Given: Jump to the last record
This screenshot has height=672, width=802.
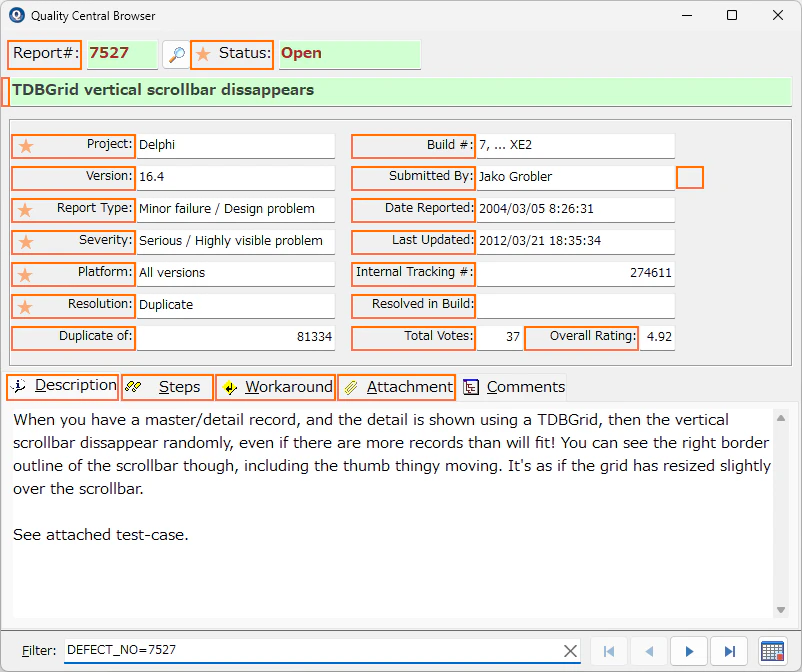Looking at the screenshot, I should tap(729, 651).
